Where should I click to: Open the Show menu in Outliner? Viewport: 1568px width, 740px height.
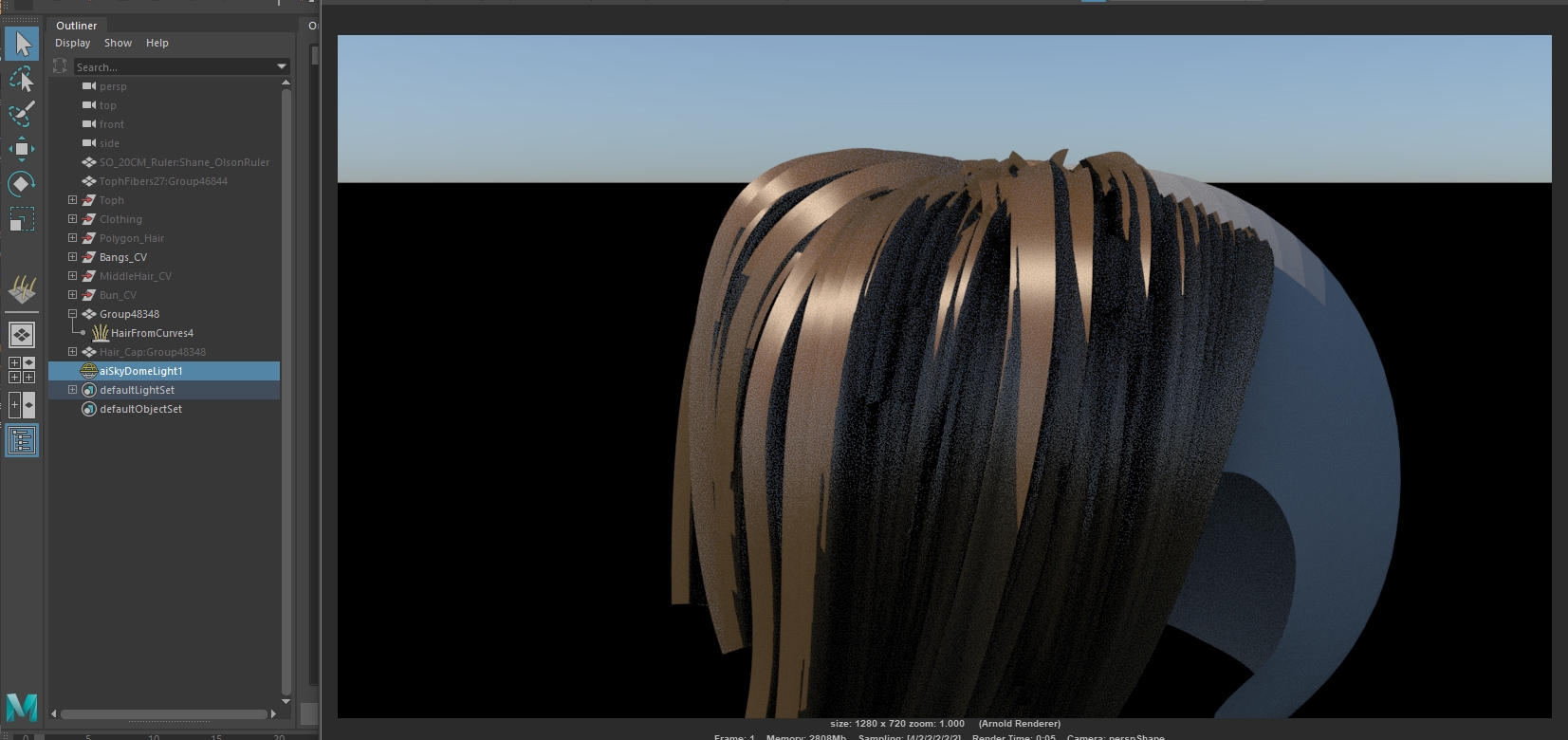[x=118, y=43]
